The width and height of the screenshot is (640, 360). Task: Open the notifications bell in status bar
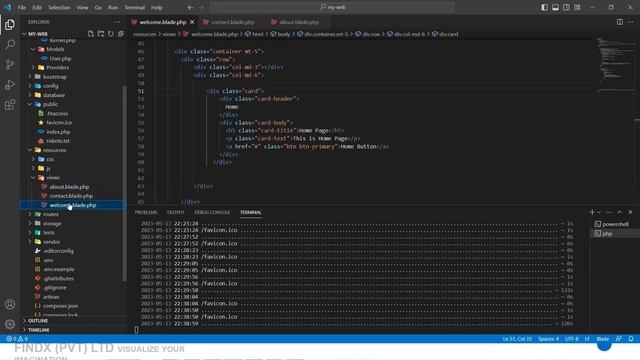[x=631, y=339]
